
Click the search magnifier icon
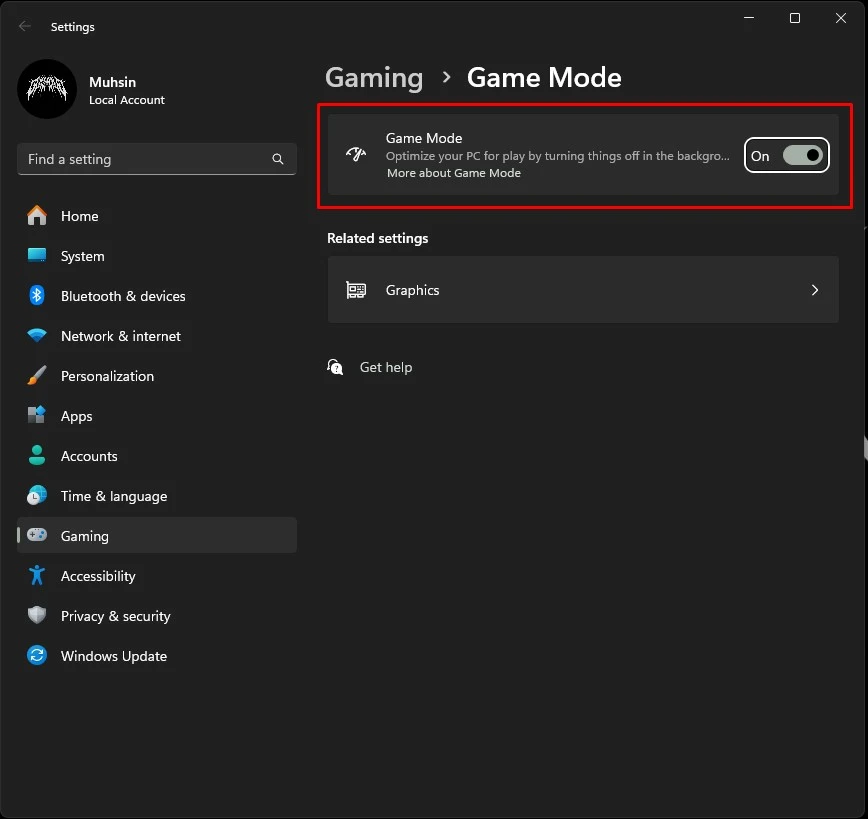pyautogui.click(x=278, y=159)
